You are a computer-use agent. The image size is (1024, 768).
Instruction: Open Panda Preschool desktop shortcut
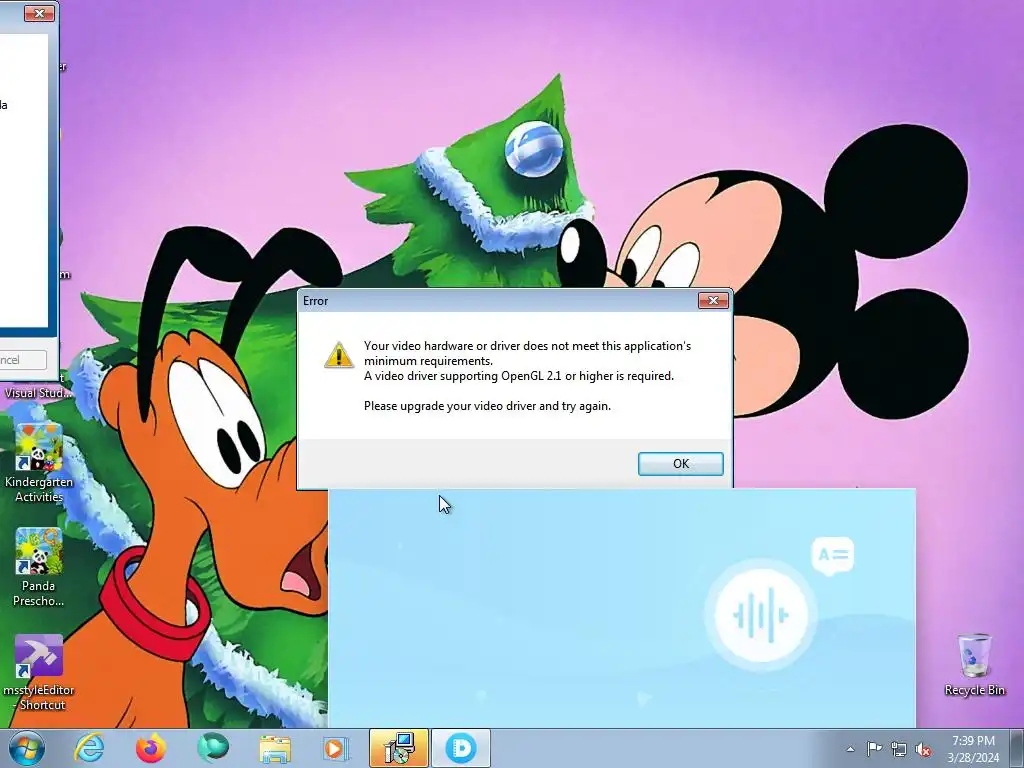pos(39,567)
